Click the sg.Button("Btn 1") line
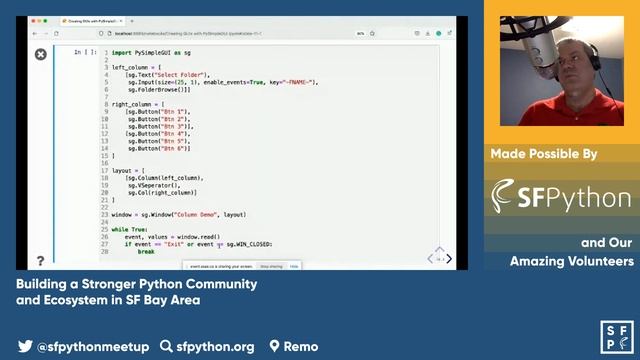640x360 pixels. pos(158,111)
